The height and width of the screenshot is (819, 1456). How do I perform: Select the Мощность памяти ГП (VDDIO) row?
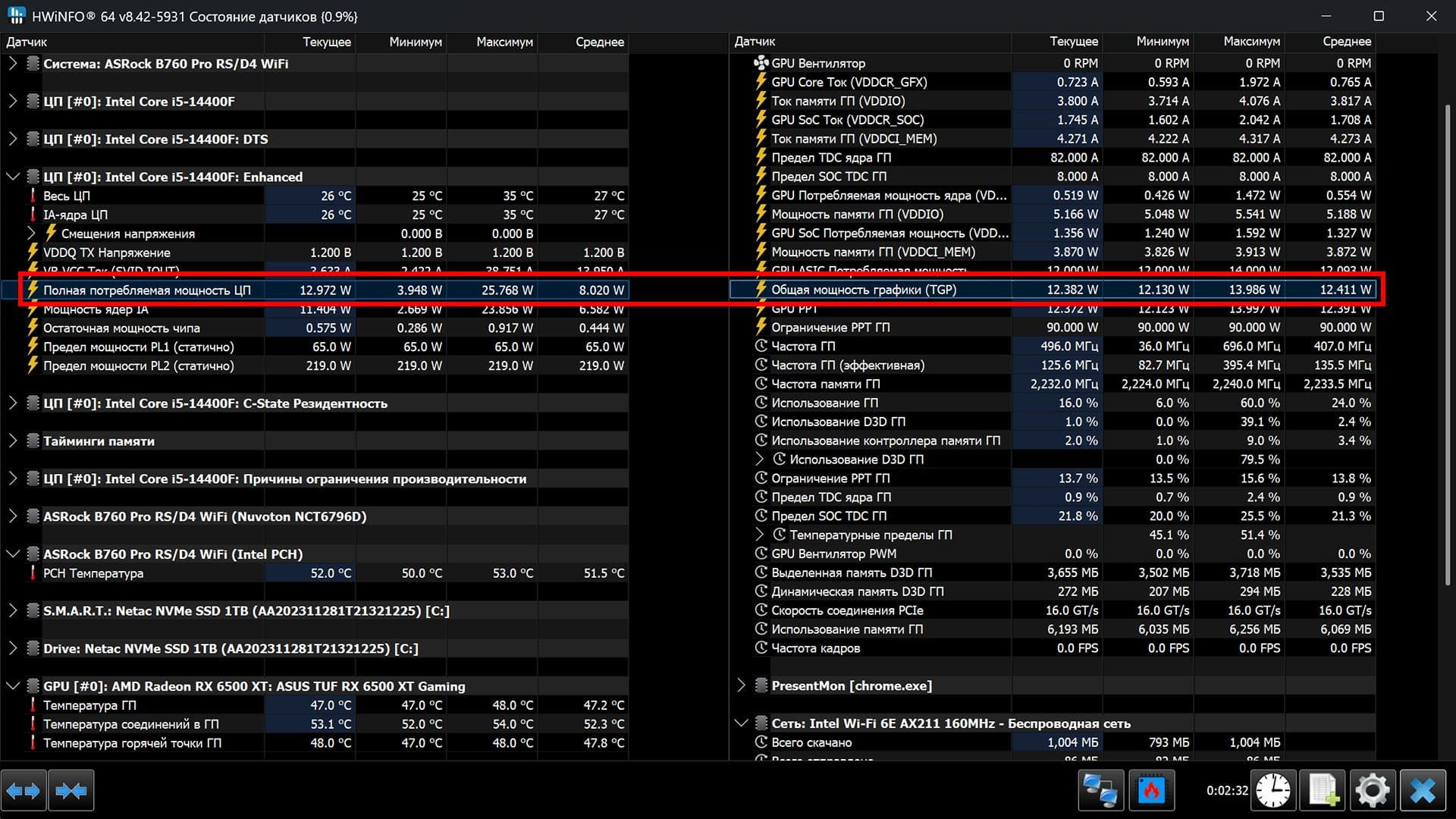[1053, 214]
